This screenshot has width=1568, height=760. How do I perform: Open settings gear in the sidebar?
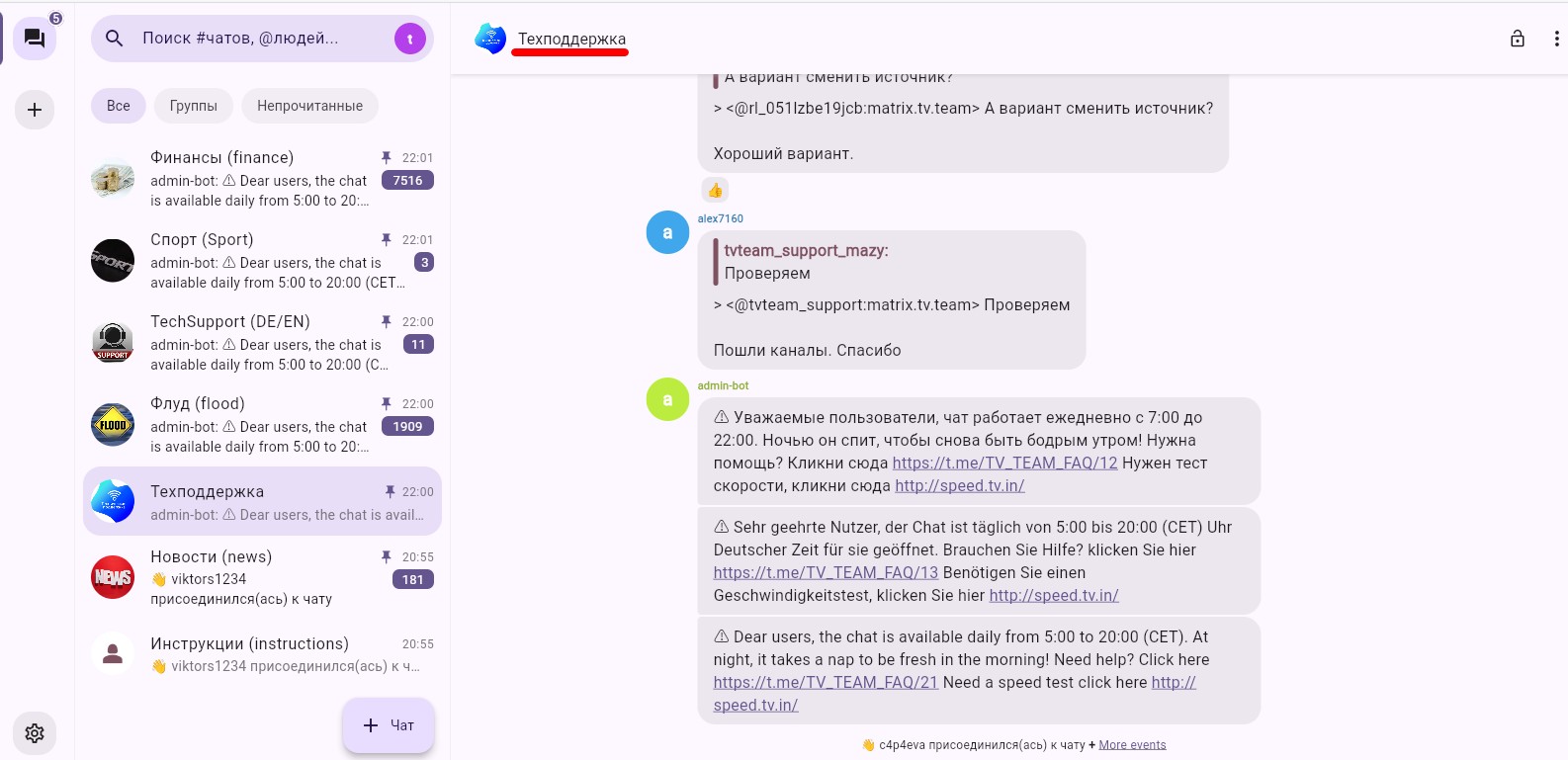(35, 733)
